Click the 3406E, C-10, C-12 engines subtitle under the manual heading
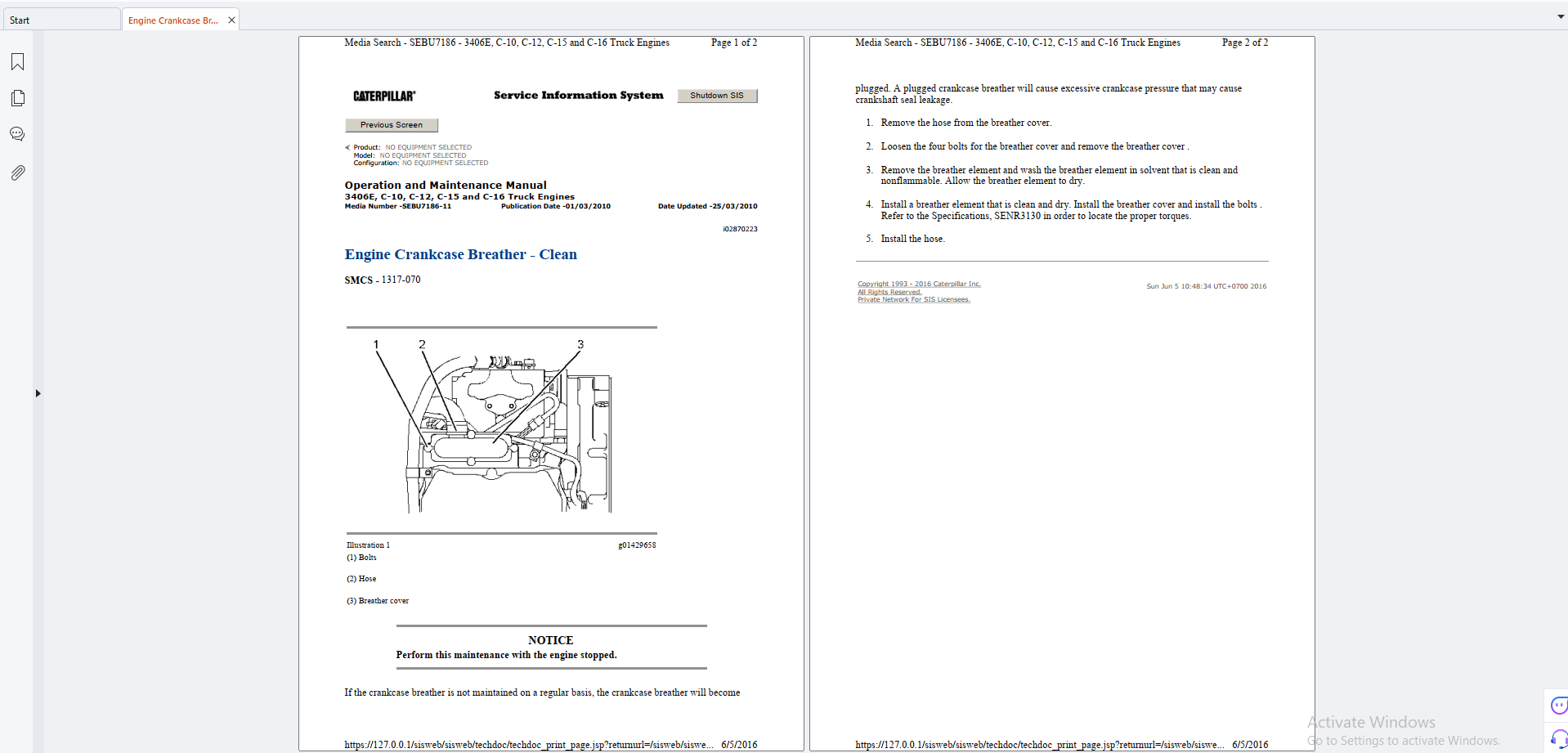Viewport: 1568px width, 753px height. [x=459, y=197]
